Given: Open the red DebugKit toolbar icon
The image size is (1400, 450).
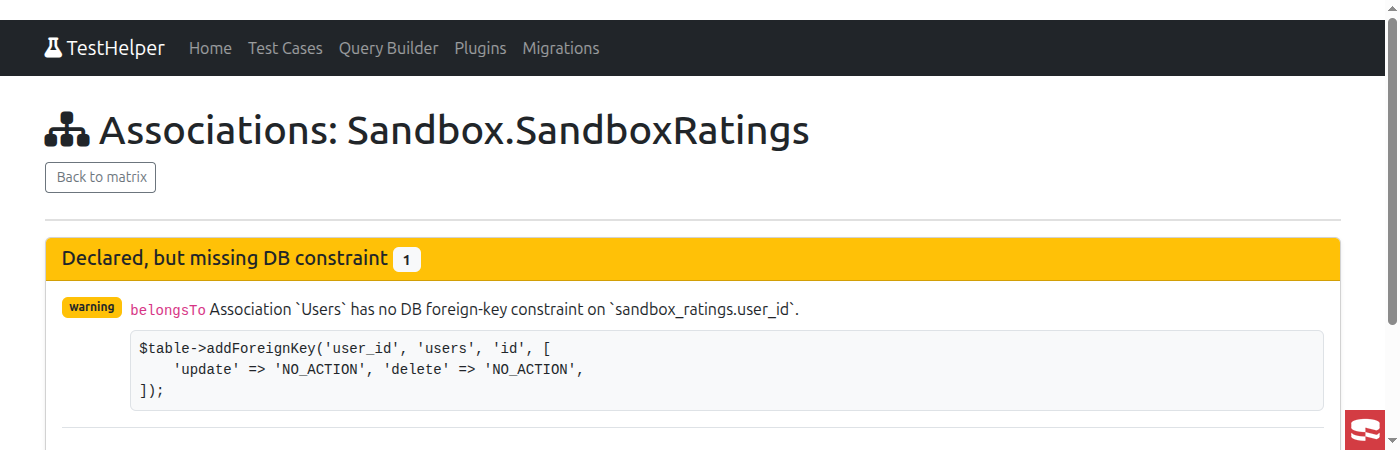Looking at the screenshot, I should click(1365, 430).
